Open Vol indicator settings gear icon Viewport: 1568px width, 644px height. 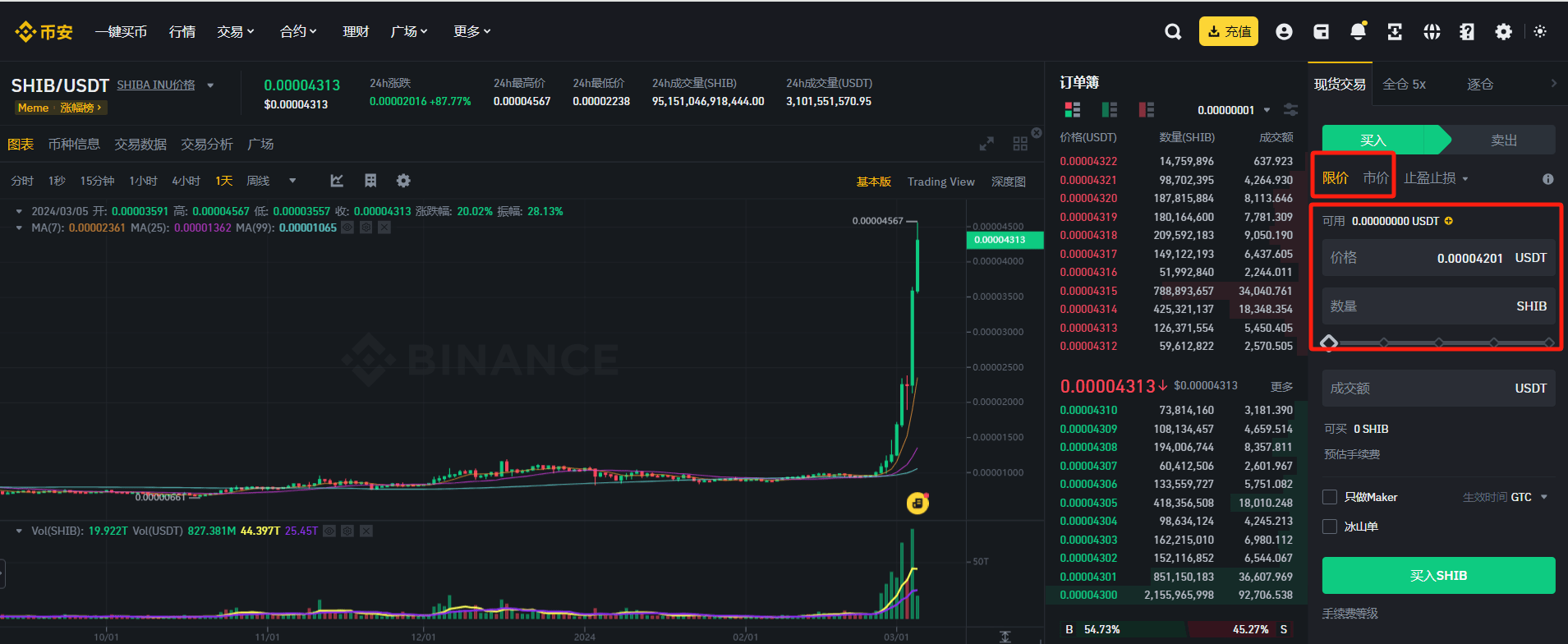[347, 531]
